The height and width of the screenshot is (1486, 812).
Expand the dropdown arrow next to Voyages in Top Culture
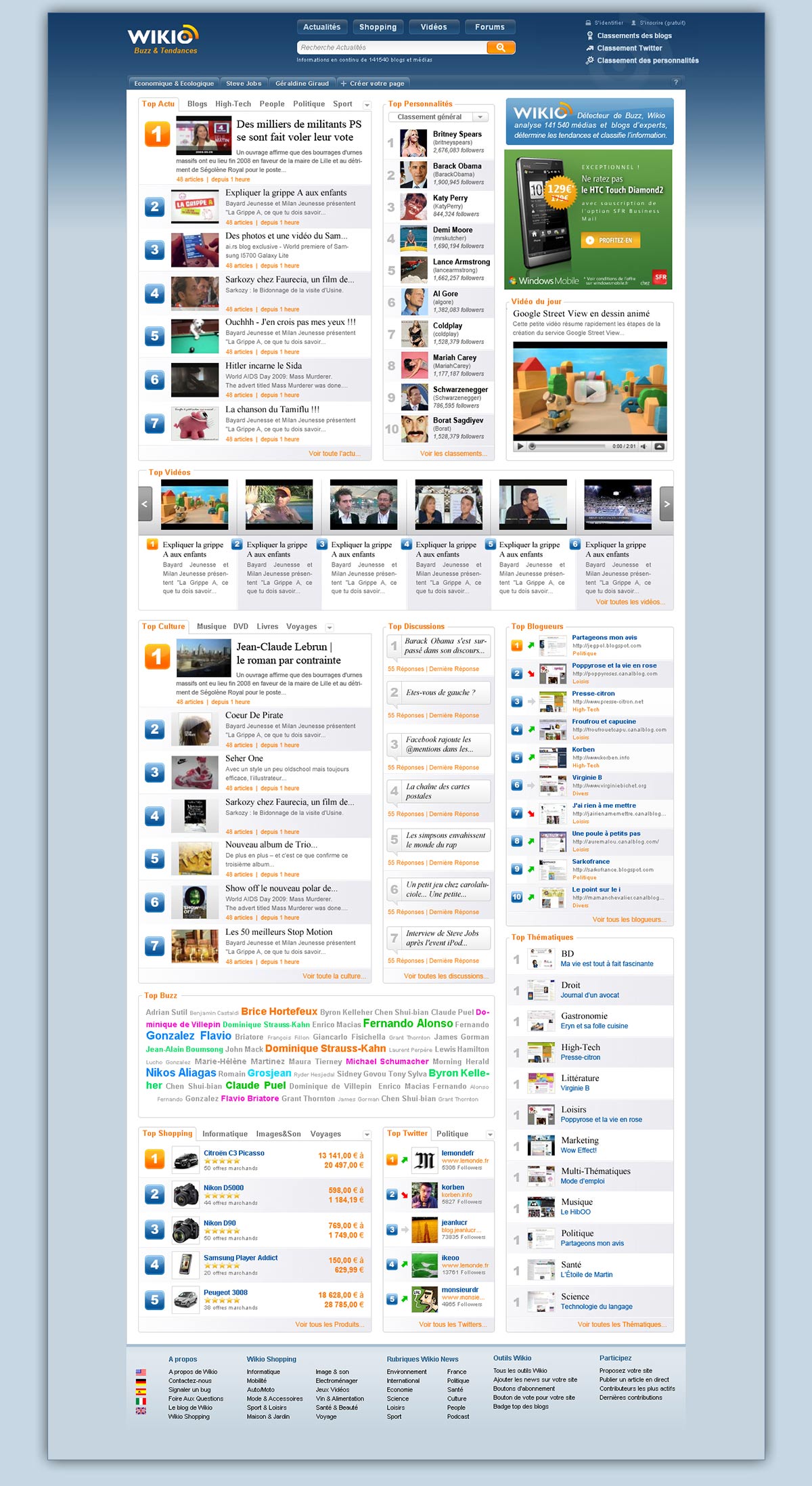[x=330, y=628]
